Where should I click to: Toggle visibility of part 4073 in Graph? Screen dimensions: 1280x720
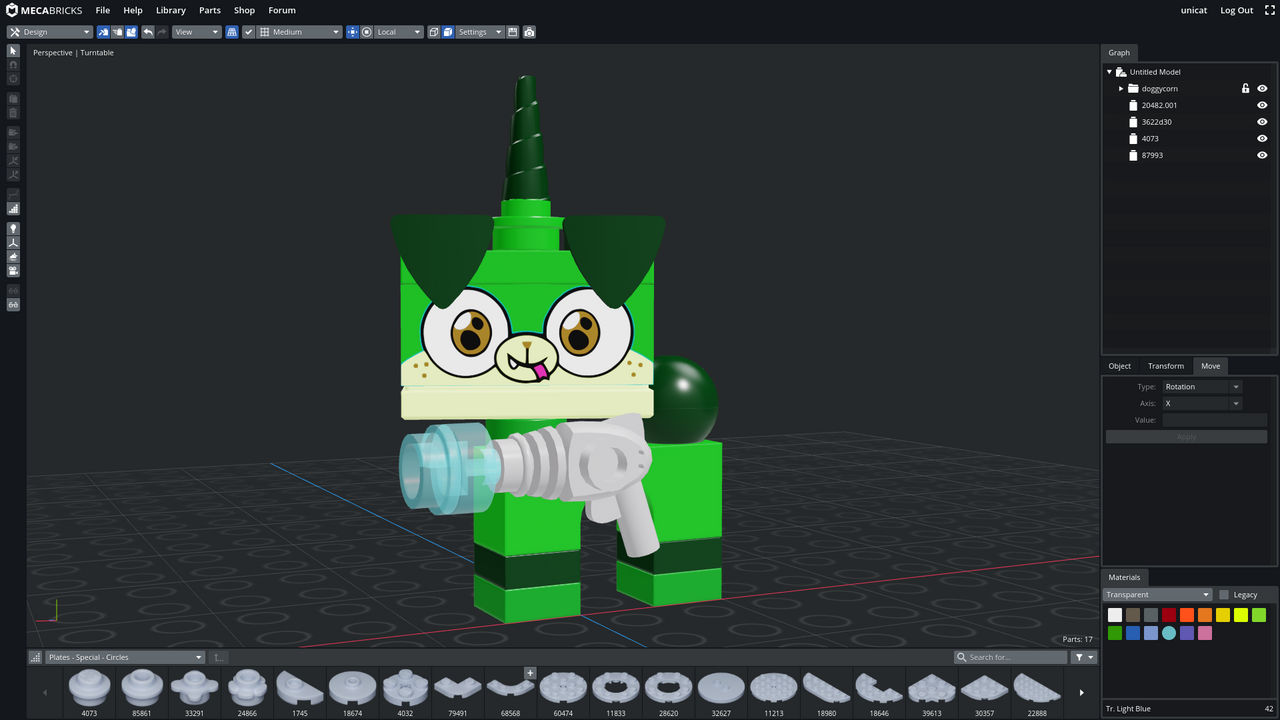click(1262, 139)
